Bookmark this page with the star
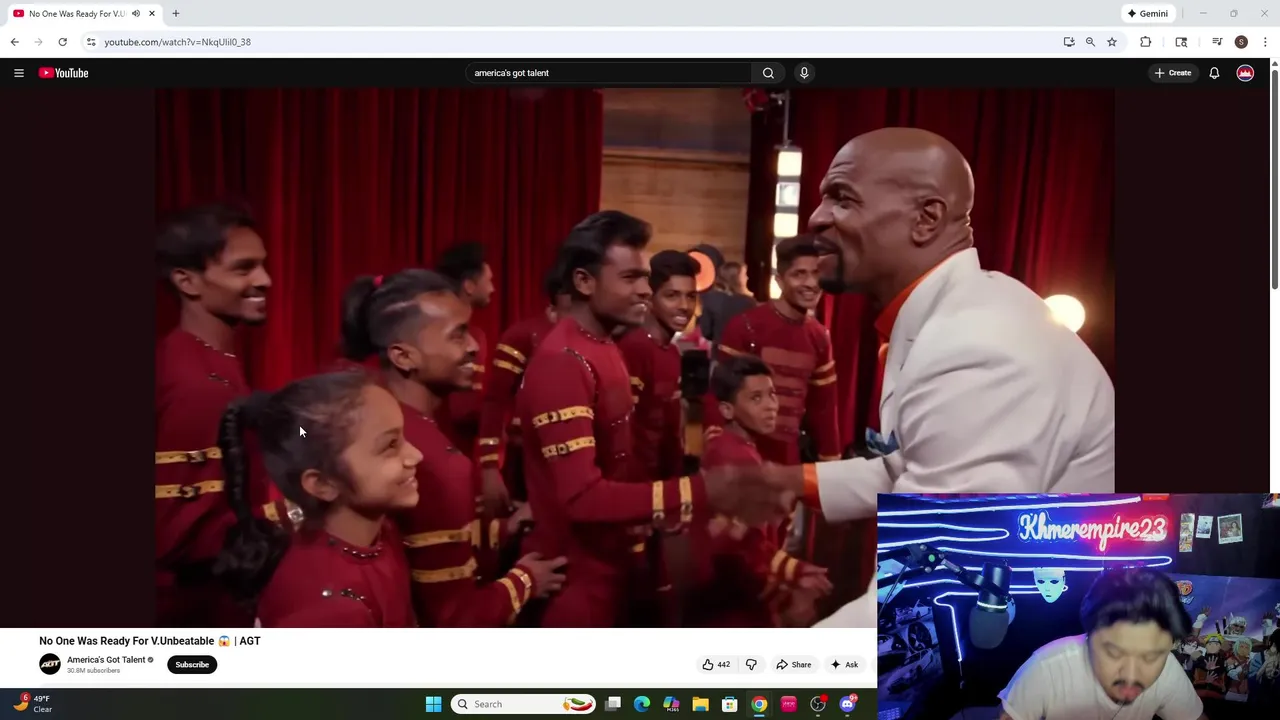Screen dimensions: 1280x720 click(x=1112, y=42)
